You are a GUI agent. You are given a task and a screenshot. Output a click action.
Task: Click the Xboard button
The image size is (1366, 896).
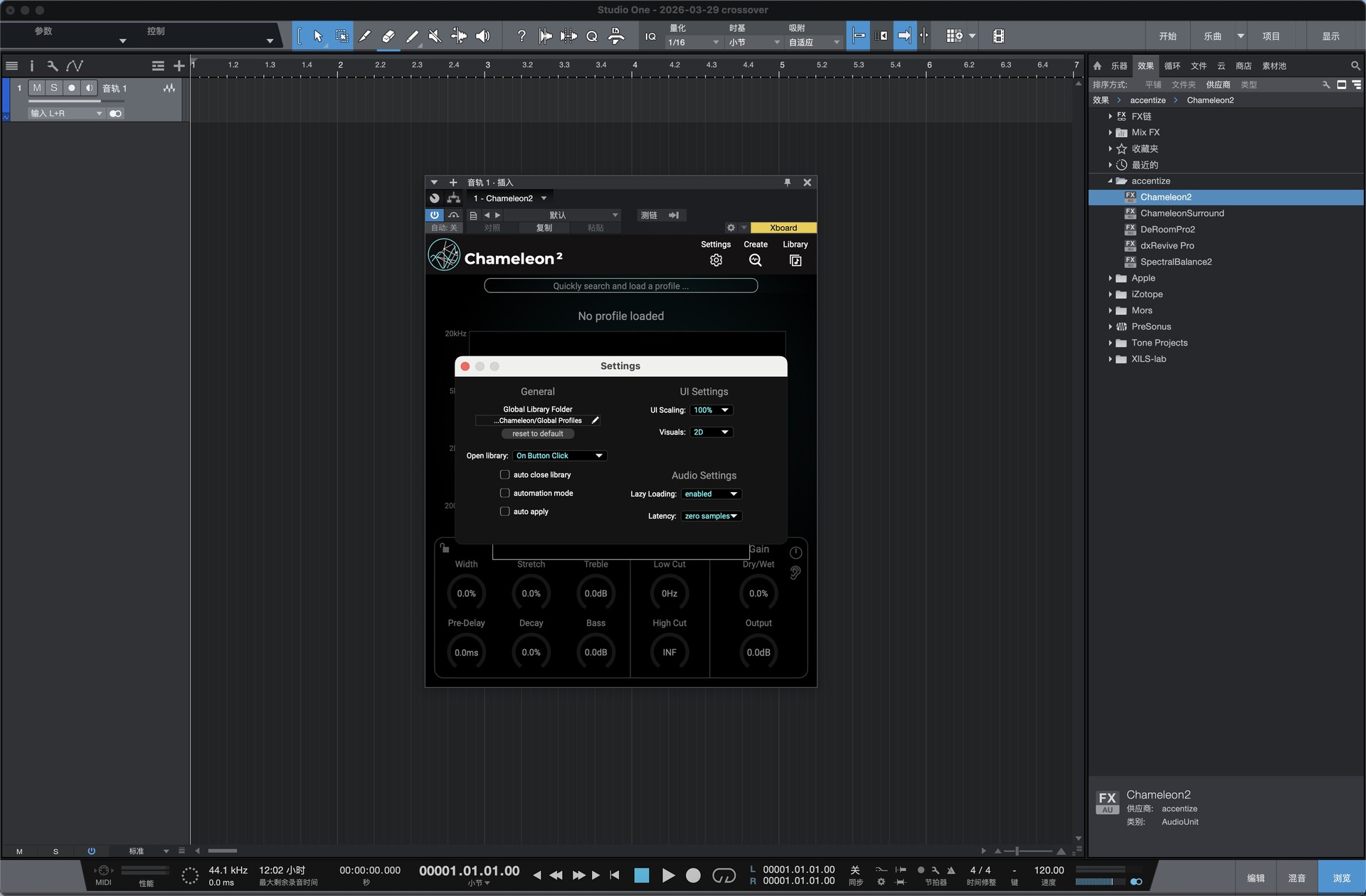783,228
